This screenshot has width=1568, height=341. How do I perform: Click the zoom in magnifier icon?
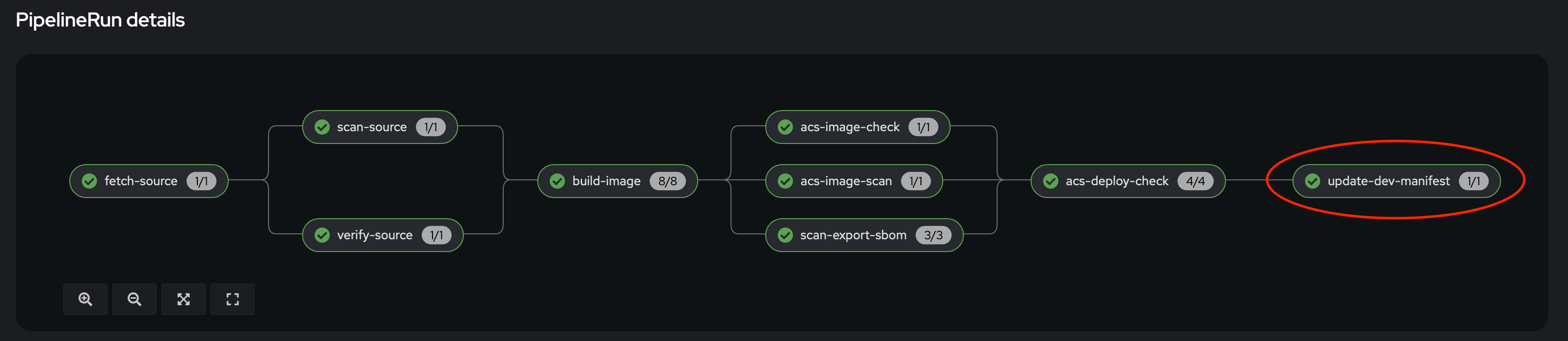tap(85, 299)
